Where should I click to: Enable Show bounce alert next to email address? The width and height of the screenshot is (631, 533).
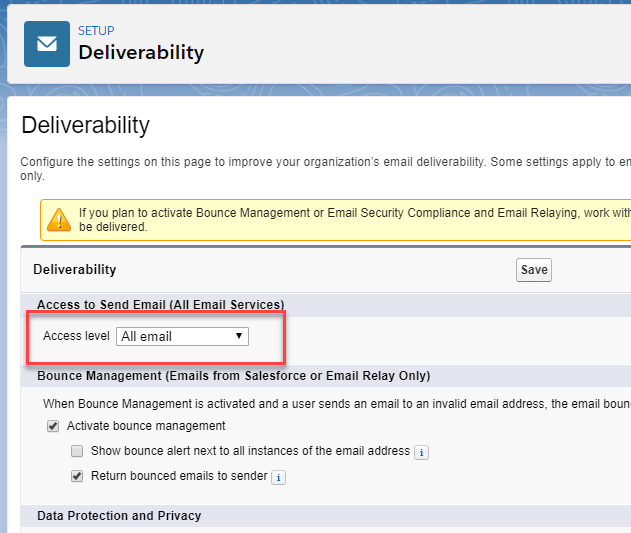(77, 451)
